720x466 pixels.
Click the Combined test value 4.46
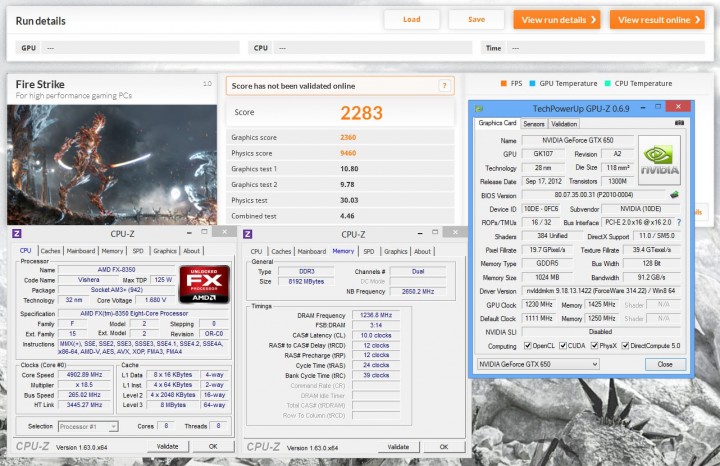point(347,216)
